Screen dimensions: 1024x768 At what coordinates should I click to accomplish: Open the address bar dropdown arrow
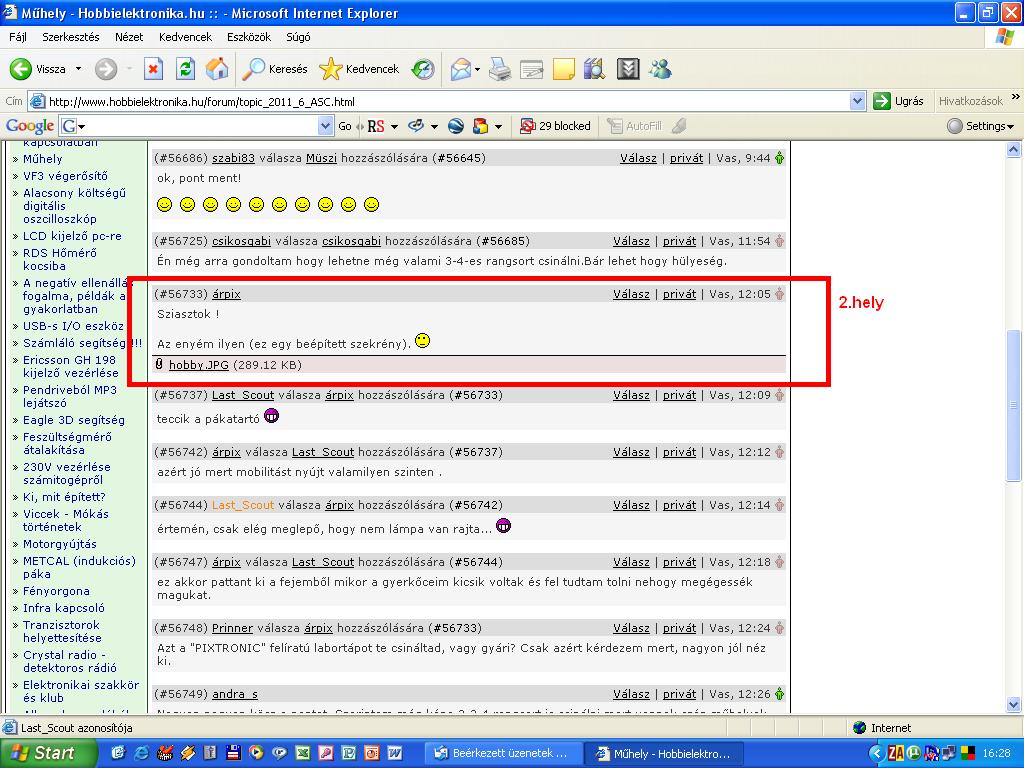(858, 101)
